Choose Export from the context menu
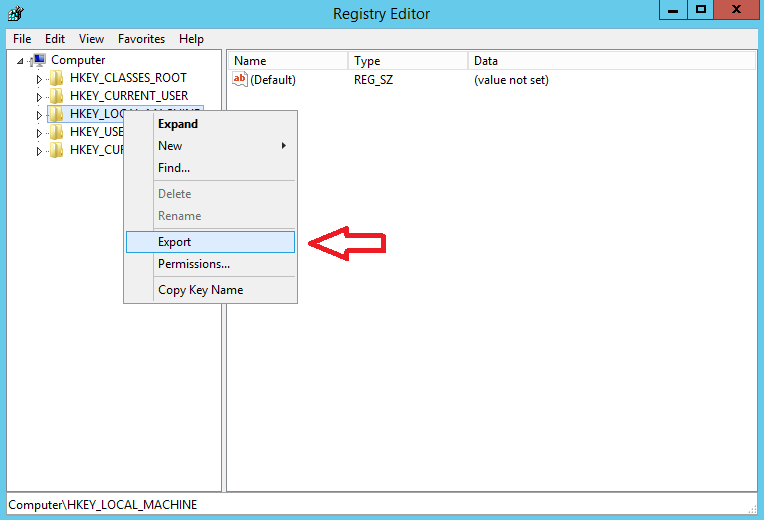Viewport: 764px width, 520px height. pyautogui.click(x=175, y=242)
